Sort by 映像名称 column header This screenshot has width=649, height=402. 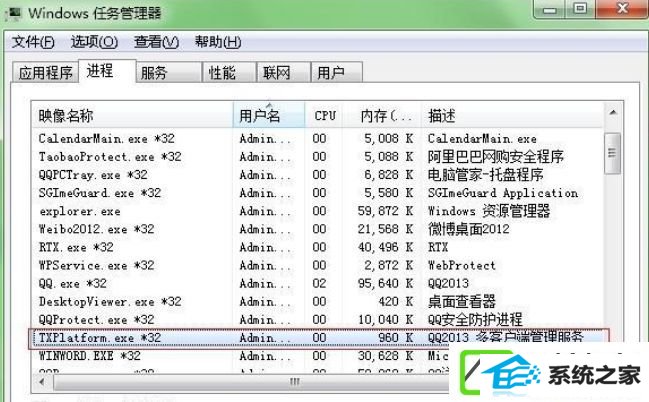tap(132, 115)
